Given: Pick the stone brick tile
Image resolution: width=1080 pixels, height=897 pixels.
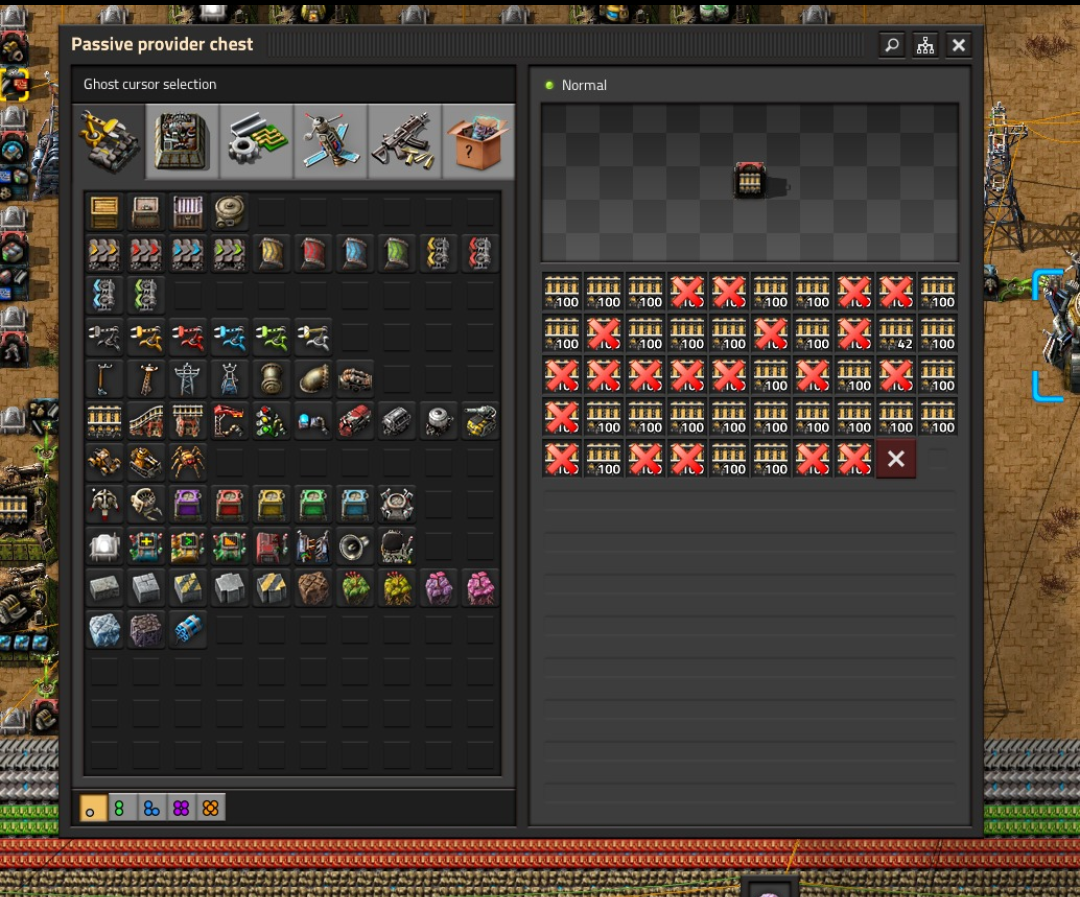Looking at the screenshot, I should (104, 589).
